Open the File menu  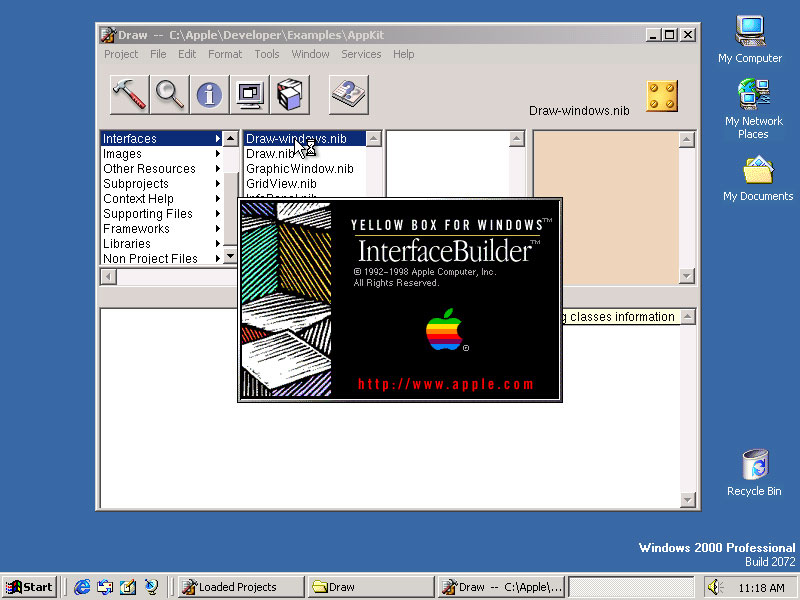(158, 54)
